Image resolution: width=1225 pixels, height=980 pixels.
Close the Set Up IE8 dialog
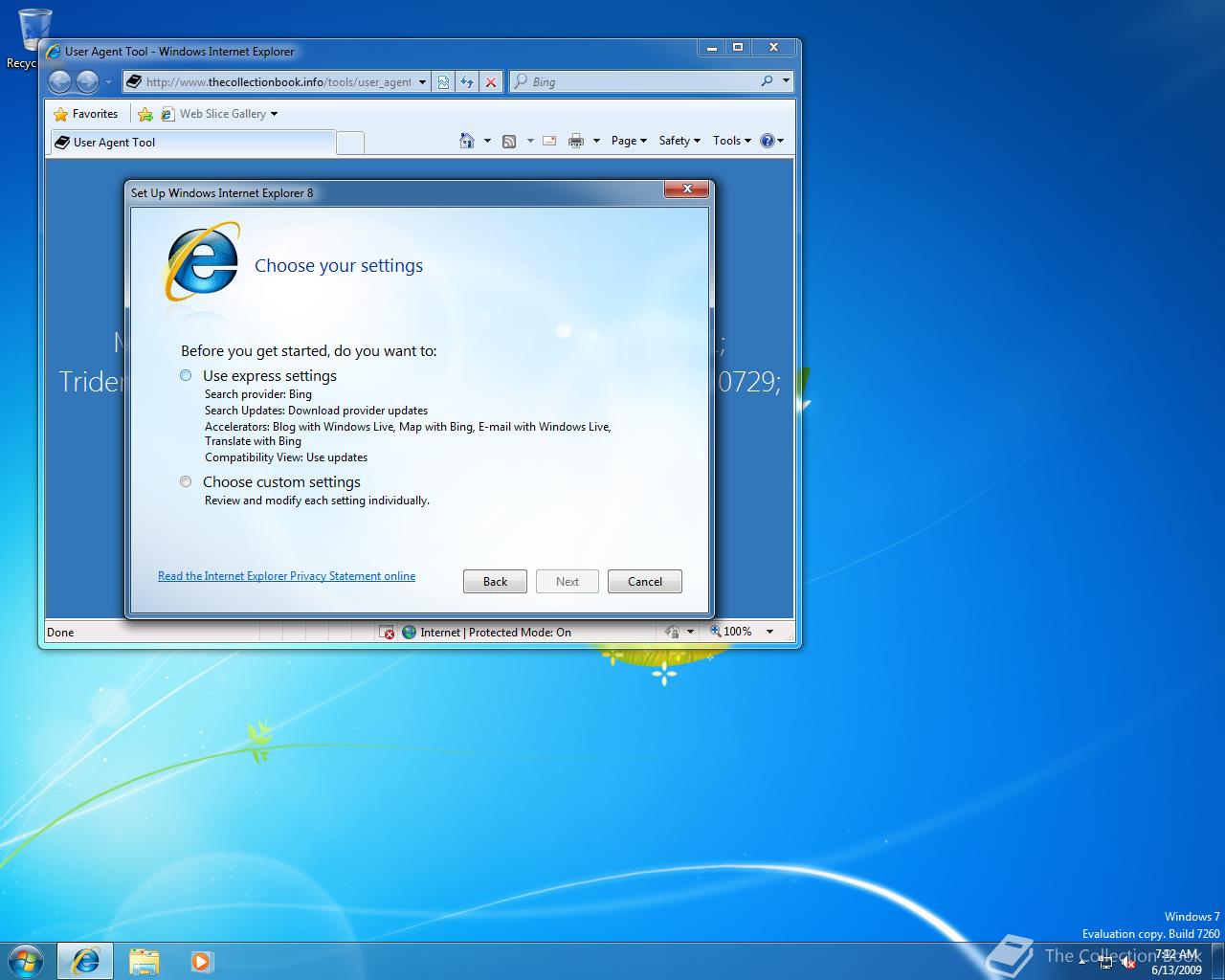point(687,189)
